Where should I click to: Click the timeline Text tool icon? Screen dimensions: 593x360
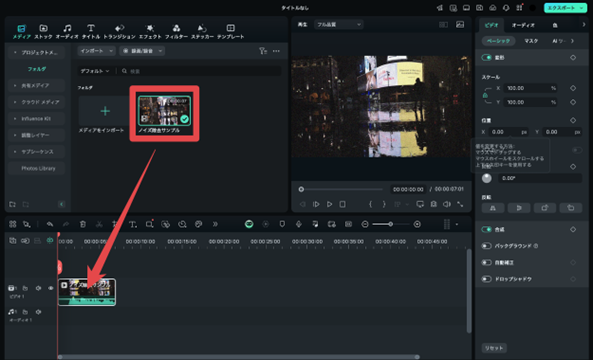(133, 224)
